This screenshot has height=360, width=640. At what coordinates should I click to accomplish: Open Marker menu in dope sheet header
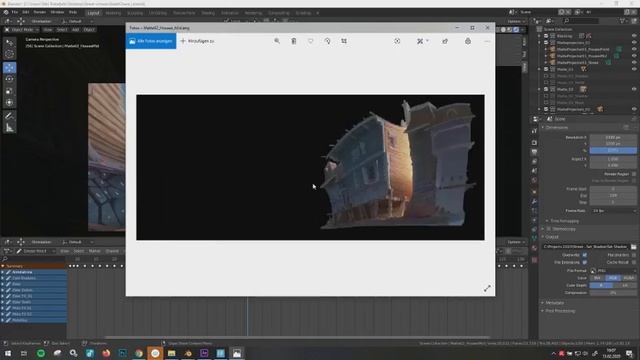(x=94, y=251)
